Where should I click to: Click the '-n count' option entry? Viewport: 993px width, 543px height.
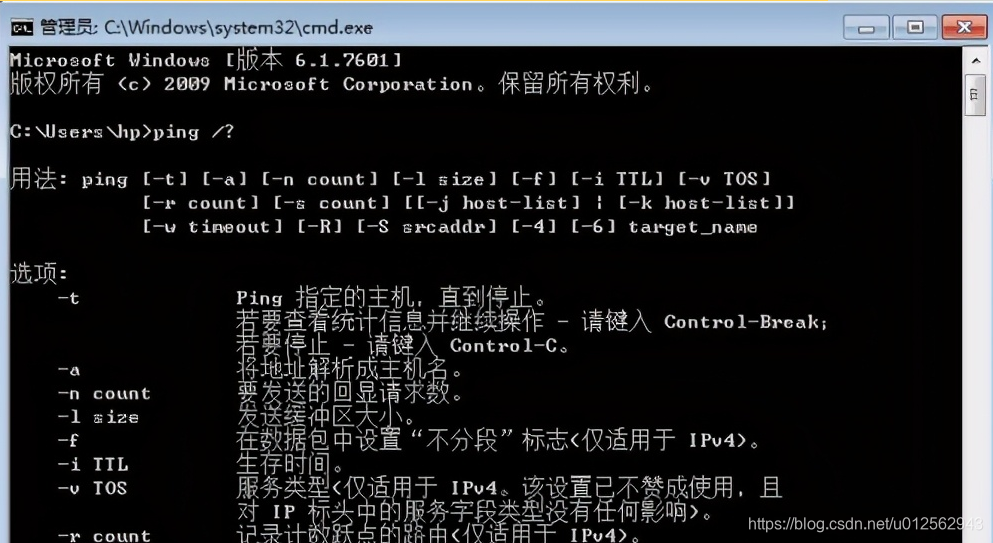104,393
